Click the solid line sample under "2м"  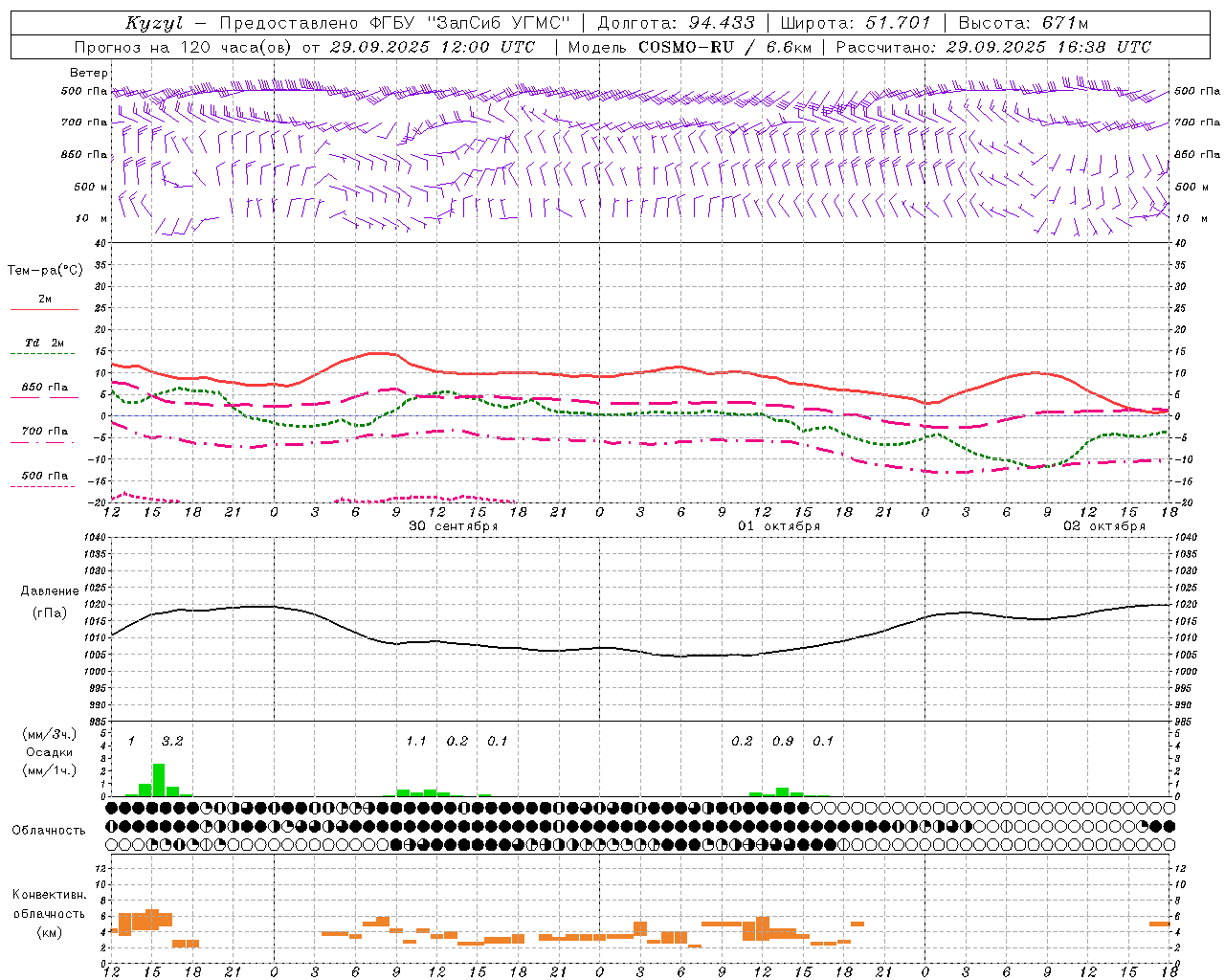click(45, 310)
